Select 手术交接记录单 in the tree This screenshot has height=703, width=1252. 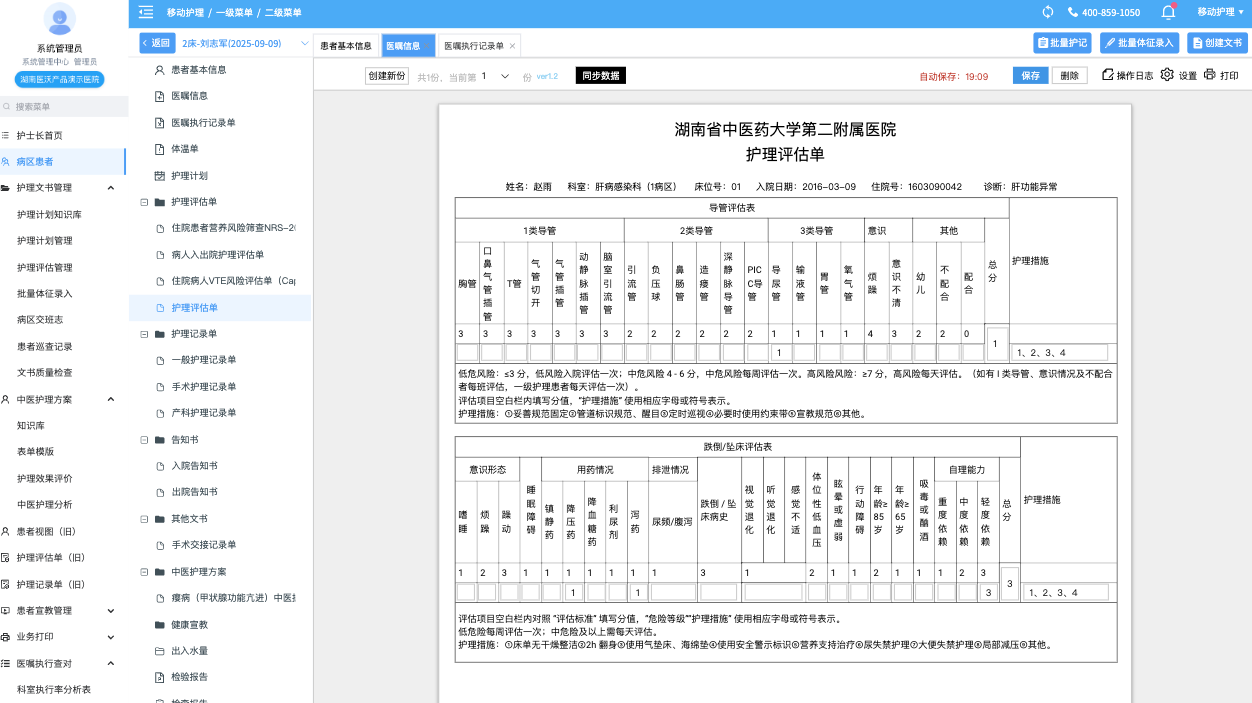(203, 545)
